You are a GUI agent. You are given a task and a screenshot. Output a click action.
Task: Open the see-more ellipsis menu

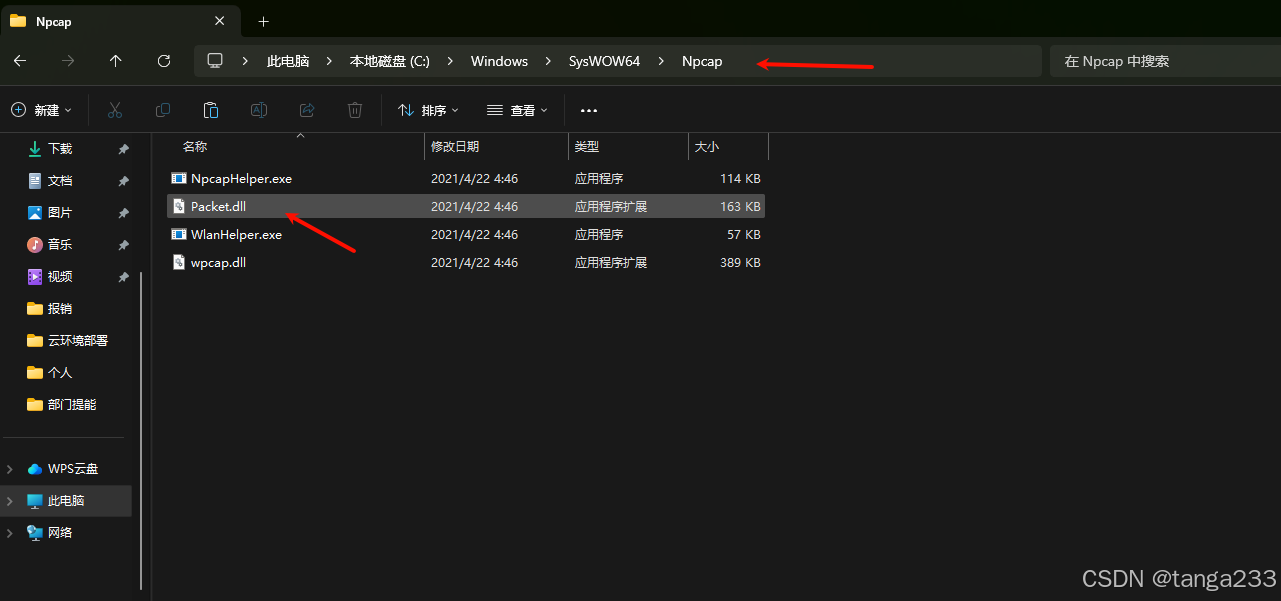point(588,110)
